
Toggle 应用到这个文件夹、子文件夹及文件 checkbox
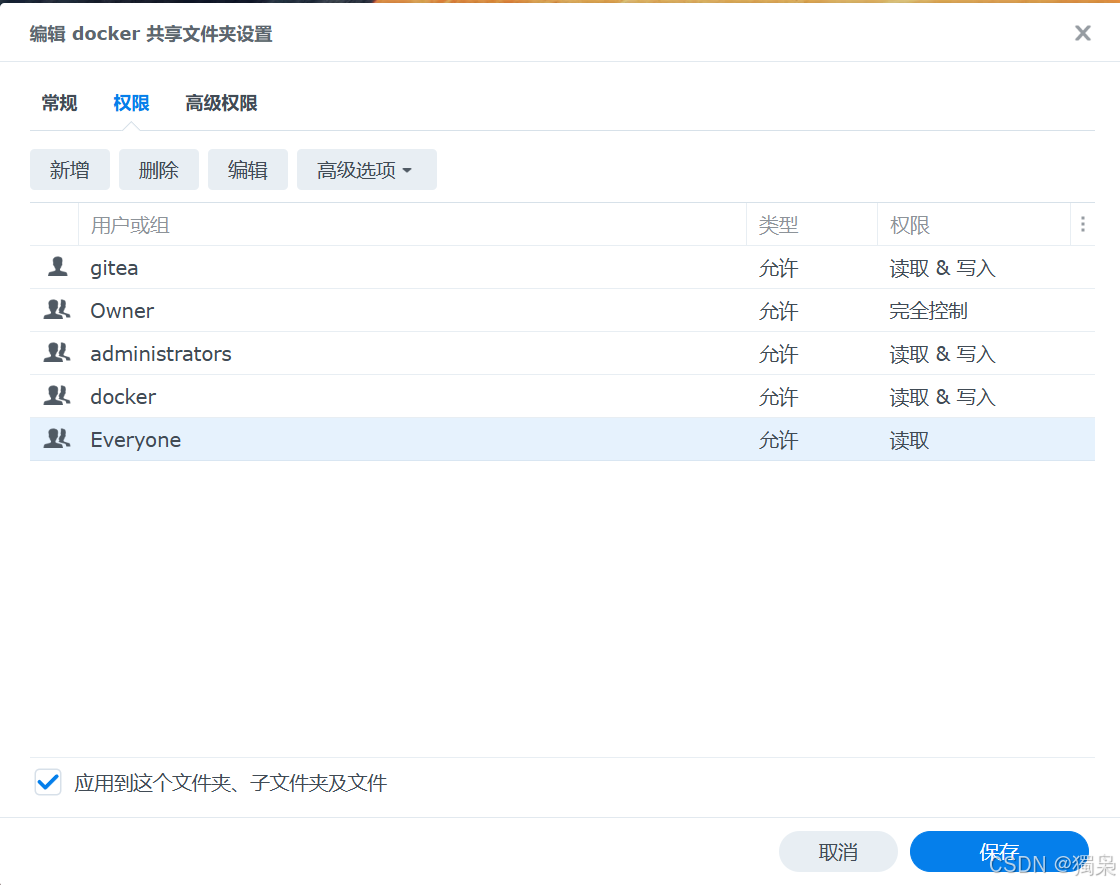coord(47,782)
